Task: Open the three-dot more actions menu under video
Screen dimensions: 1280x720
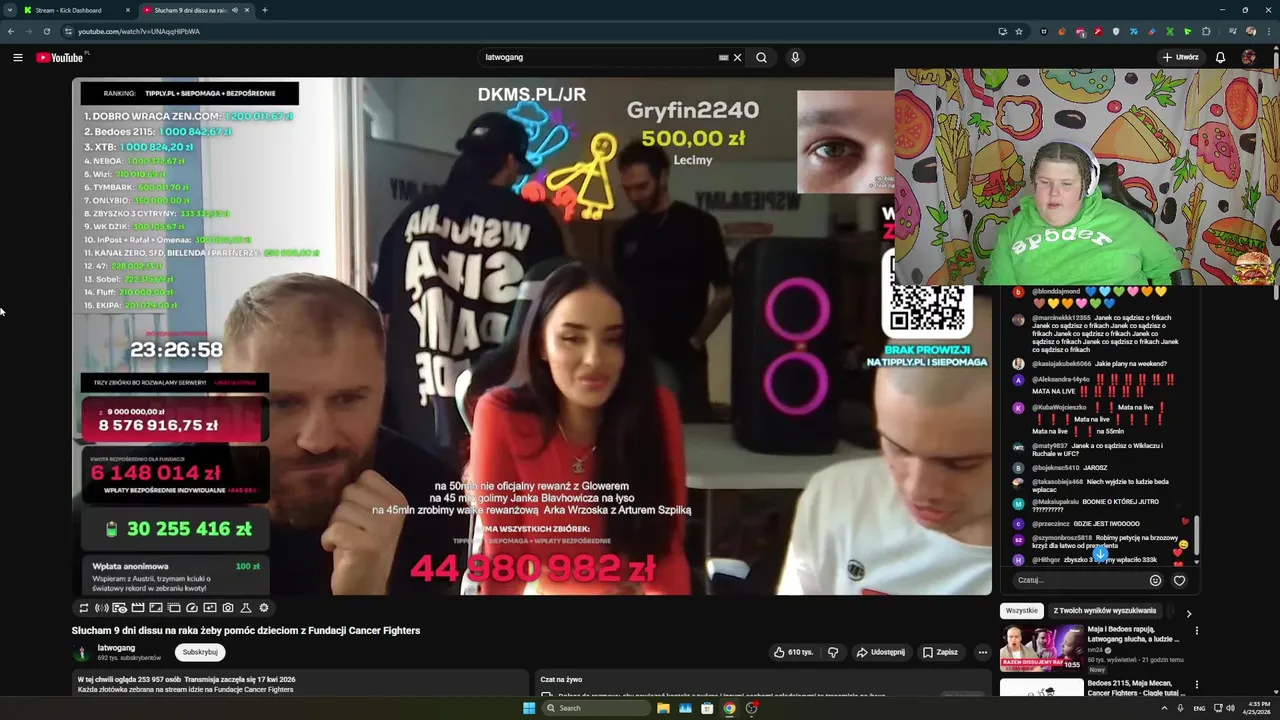Action: coord(982,652)
